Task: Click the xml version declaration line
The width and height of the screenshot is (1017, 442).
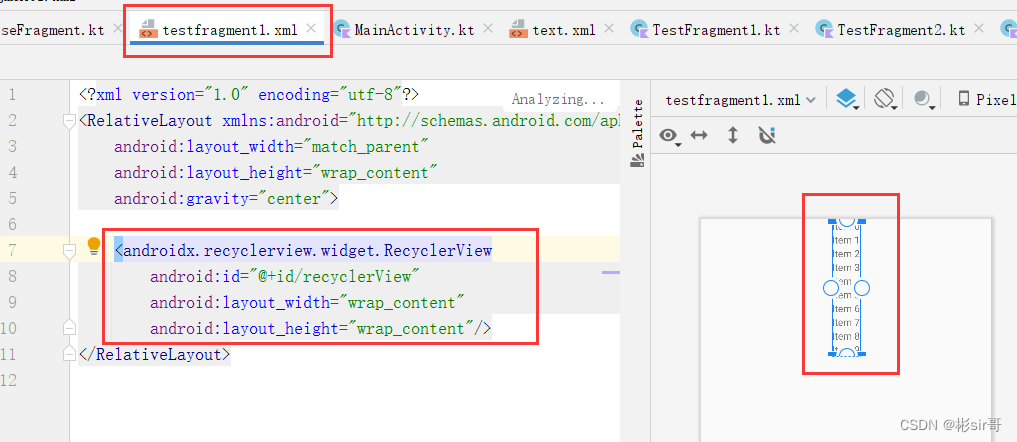Action: [x=249, y=95]
